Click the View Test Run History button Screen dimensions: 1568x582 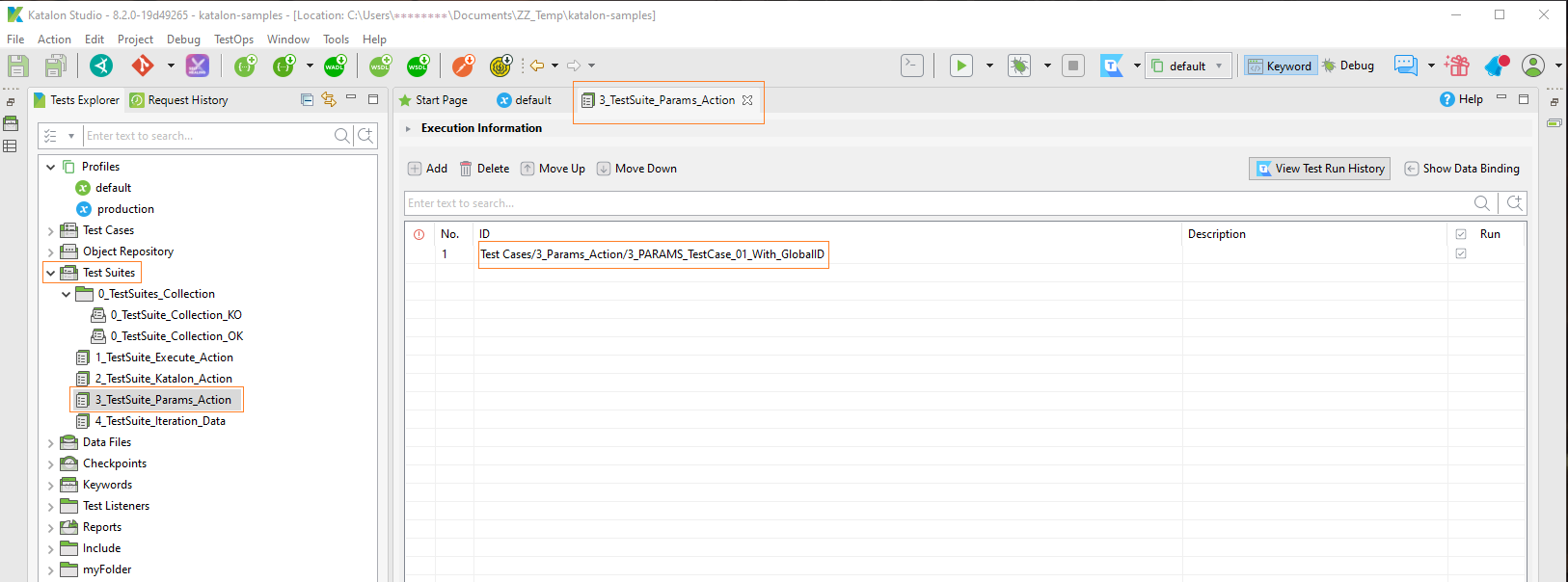1319,169
